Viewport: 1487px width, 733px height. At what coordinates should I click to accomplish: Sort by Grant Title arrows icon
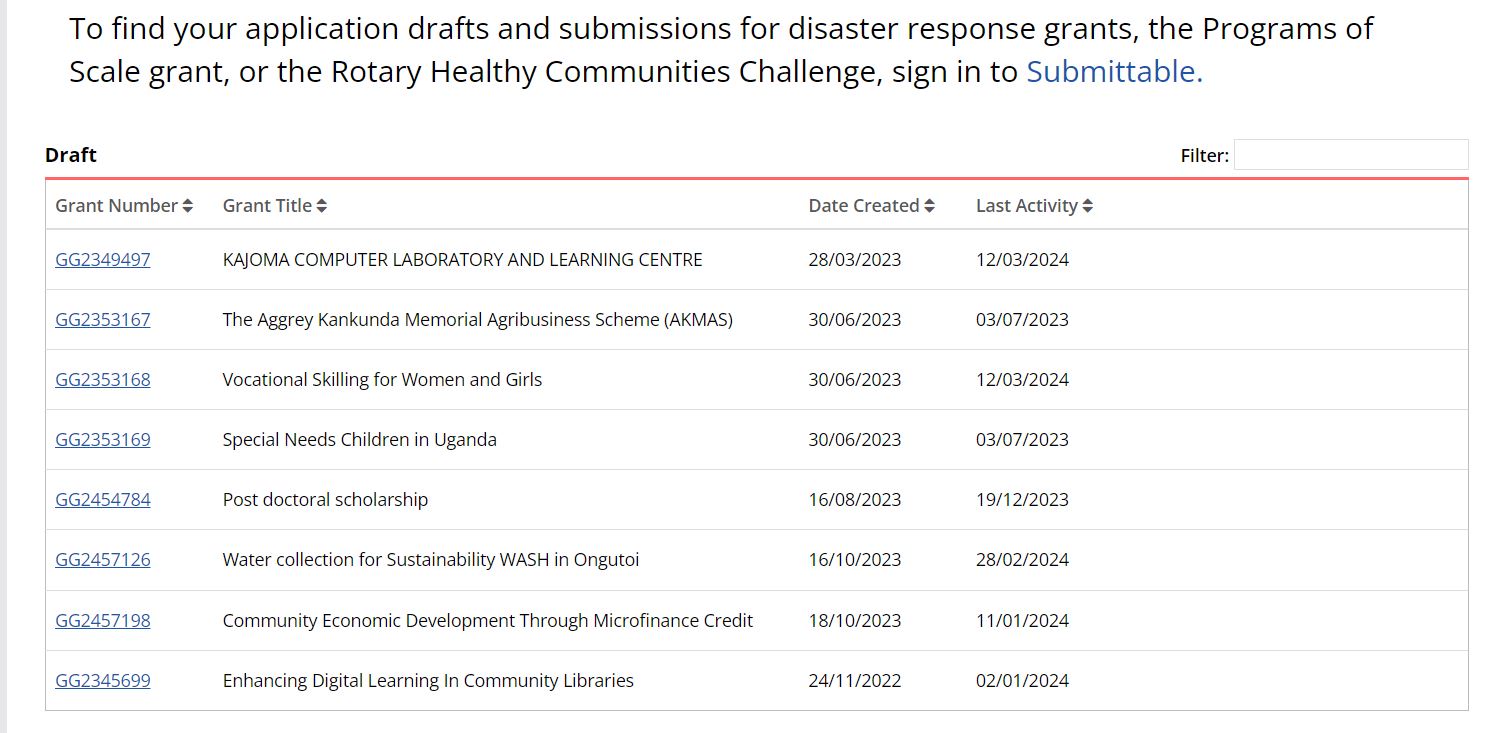[322, 206]
